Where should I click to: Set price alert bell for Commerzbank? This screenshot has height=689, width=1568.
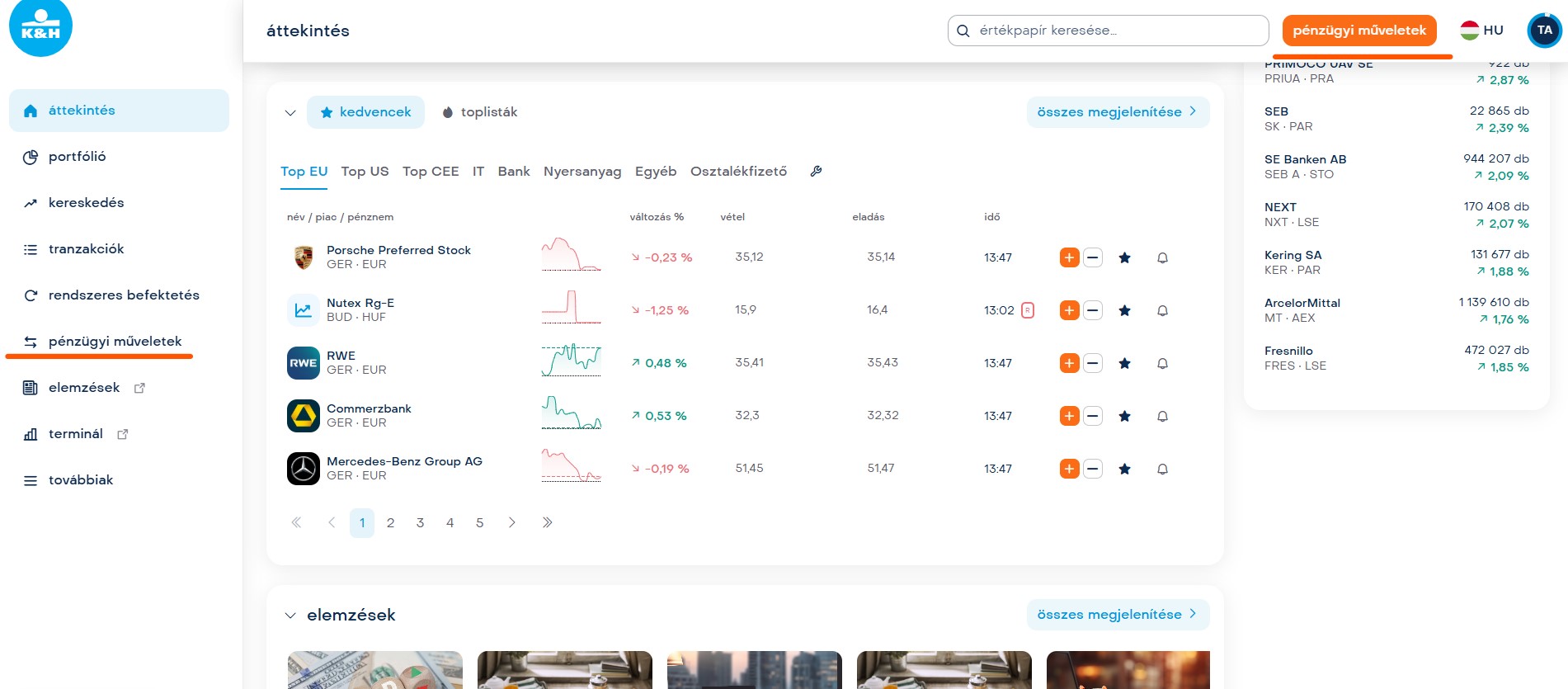(1162, 416)
